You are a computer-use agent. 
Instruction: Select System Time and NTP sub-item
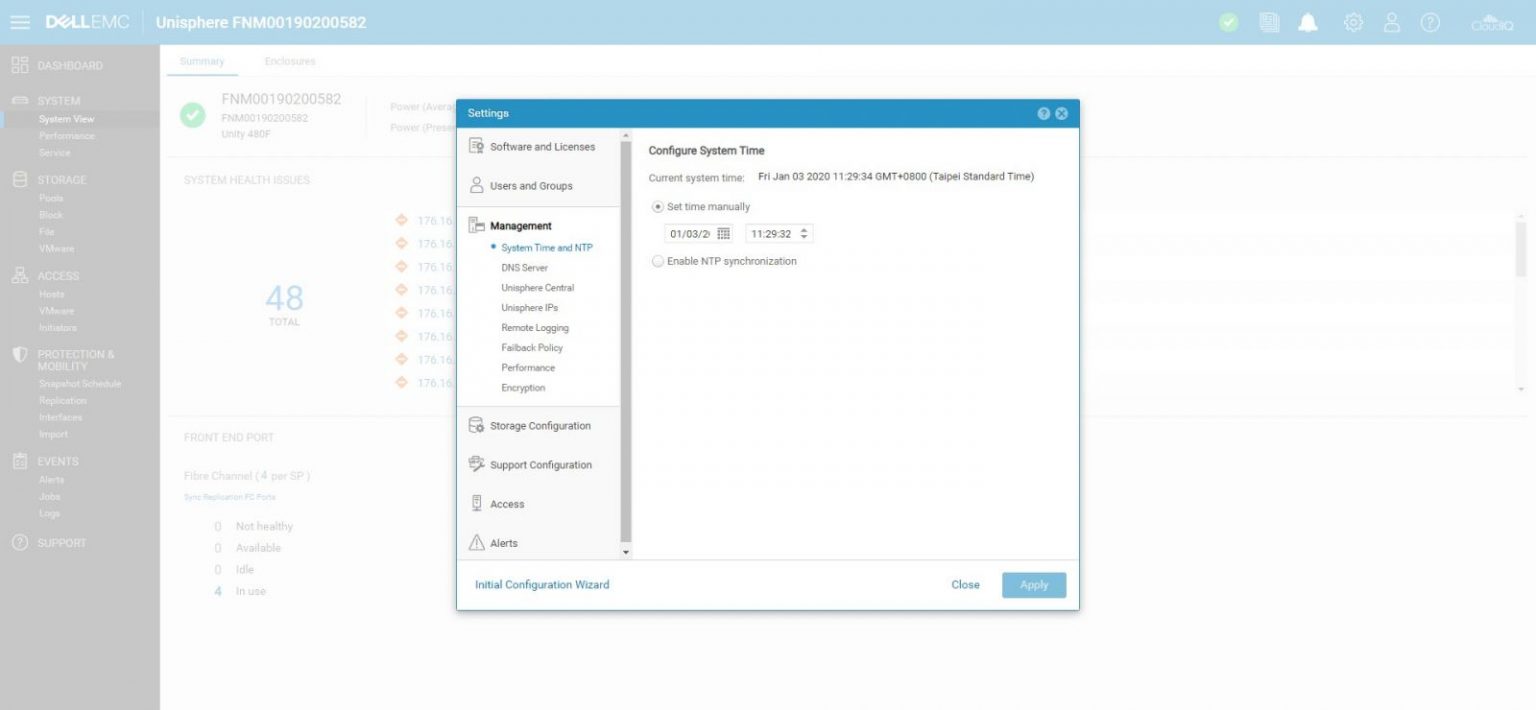tap(546, 248)
